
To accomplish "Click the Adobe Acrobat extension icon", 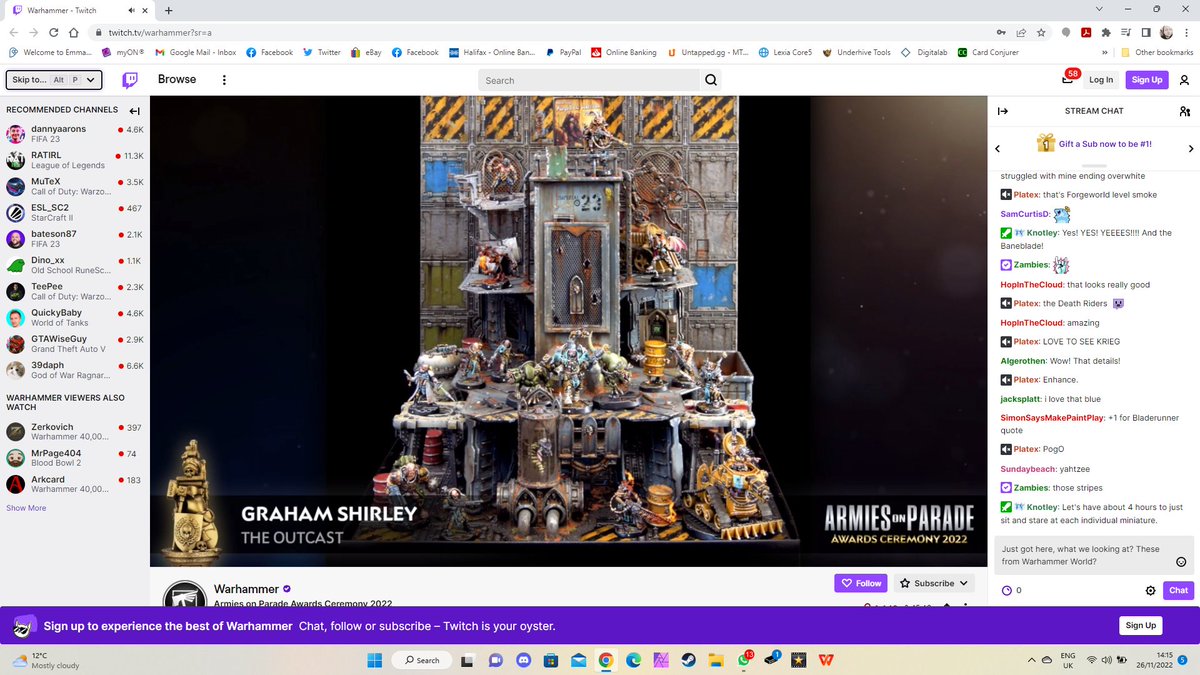I will [x=1086, y=32].
